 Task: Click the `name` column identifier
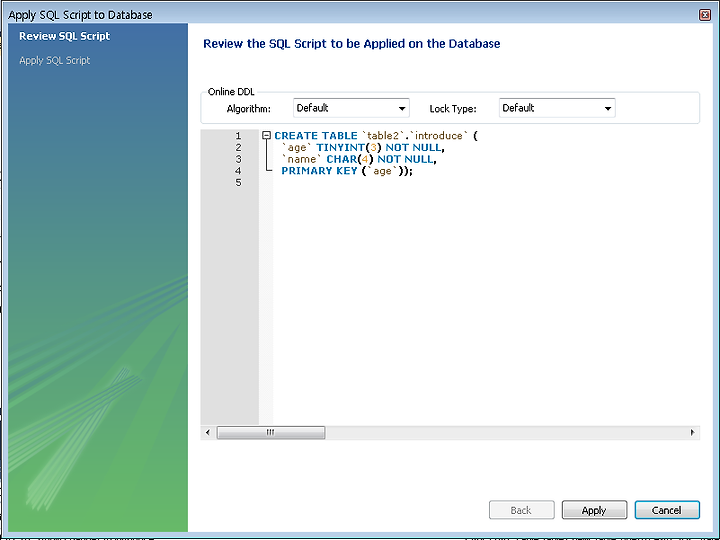302,159
